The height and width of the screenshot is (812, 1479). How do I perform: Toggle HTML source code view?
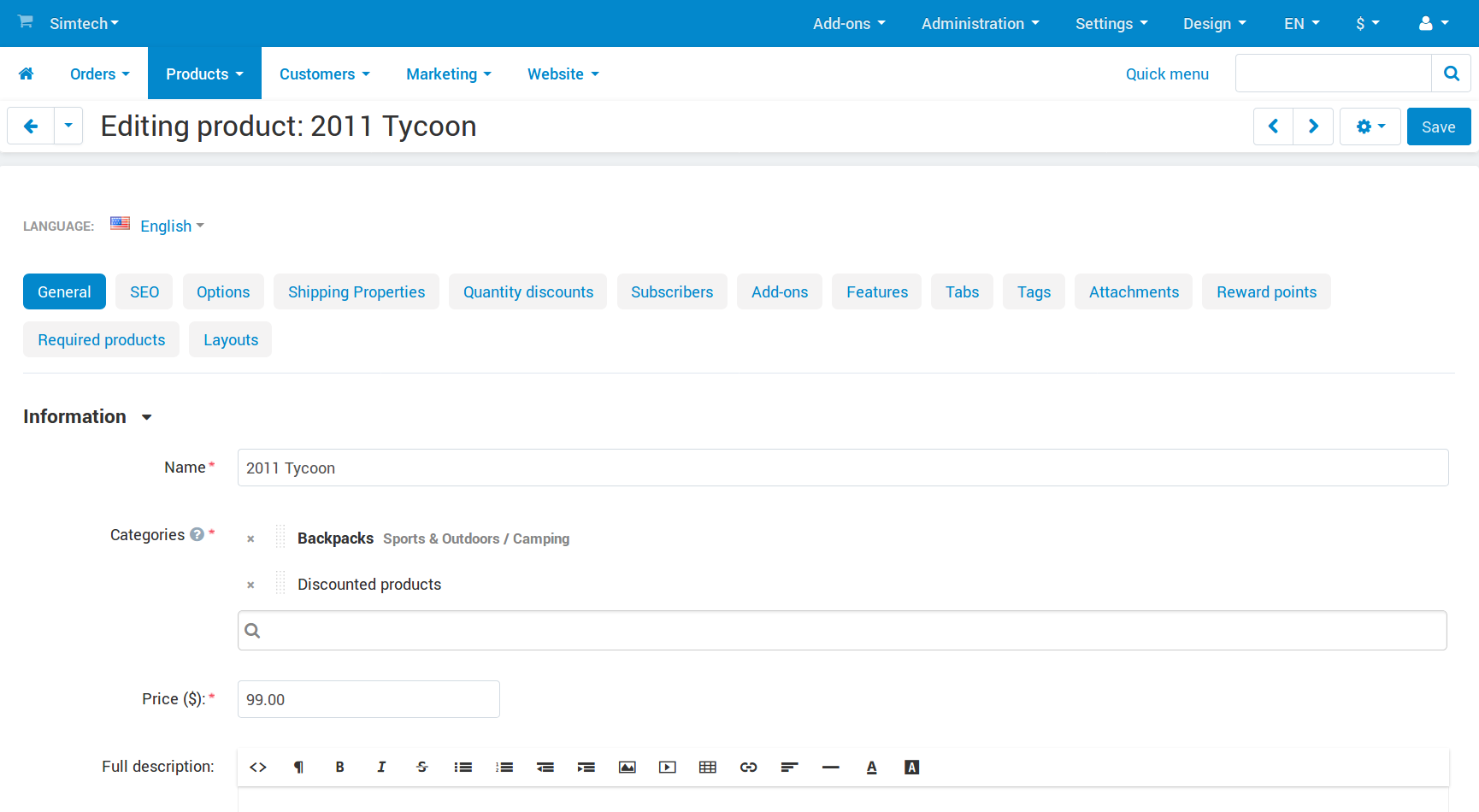258,768
